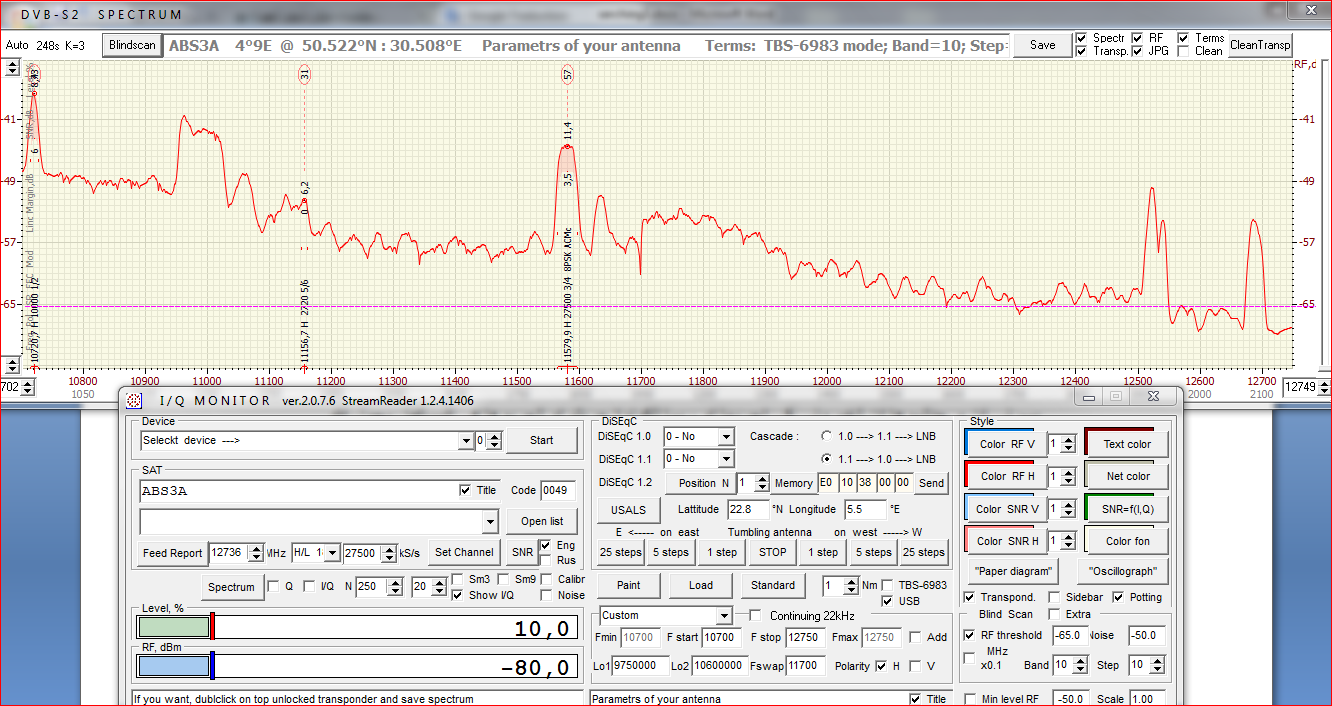Enable the Clean checkbox
This screenshot has width=1332, height=706.
(1184, 51)
